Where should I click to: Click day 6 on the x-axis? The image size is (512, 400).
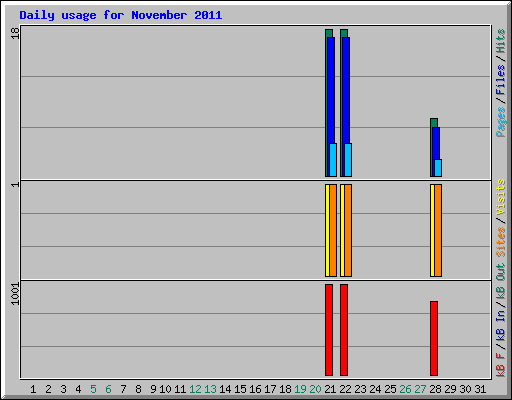click(108, 389)
